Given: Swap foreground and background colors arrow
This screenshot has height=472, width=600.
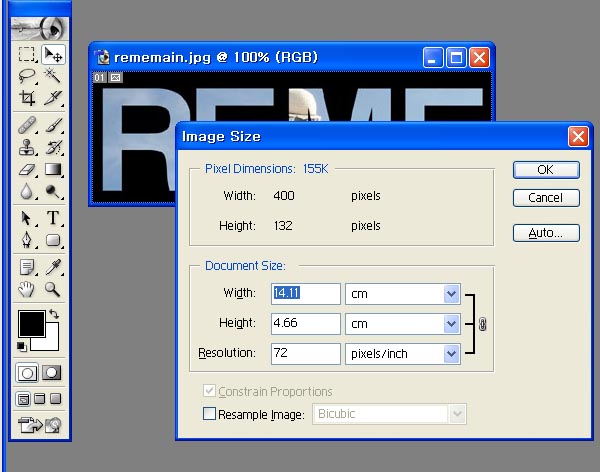Looking at the screenshot, I should pos(54,314).
